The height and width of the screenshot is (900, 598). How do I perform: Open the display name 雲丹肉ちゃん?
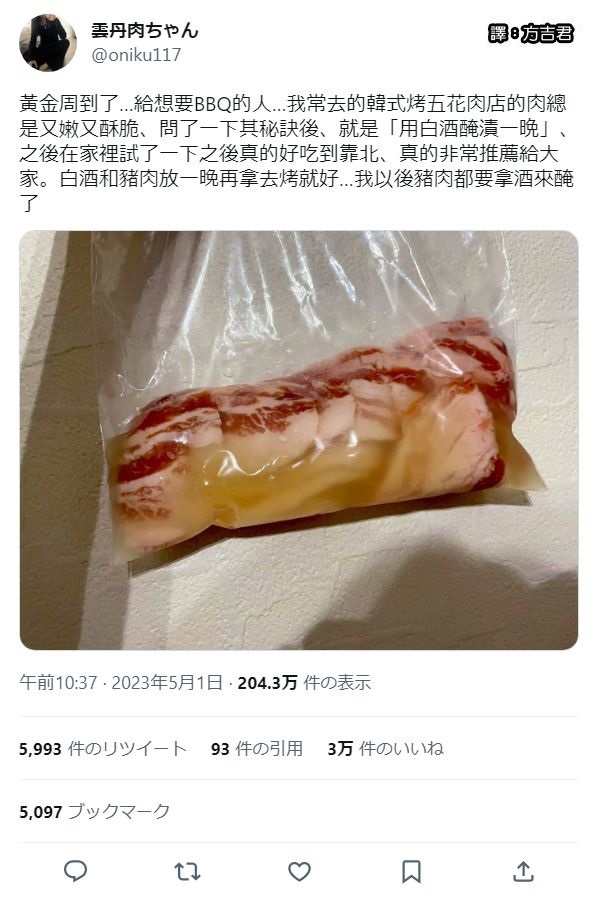[145, 30]
